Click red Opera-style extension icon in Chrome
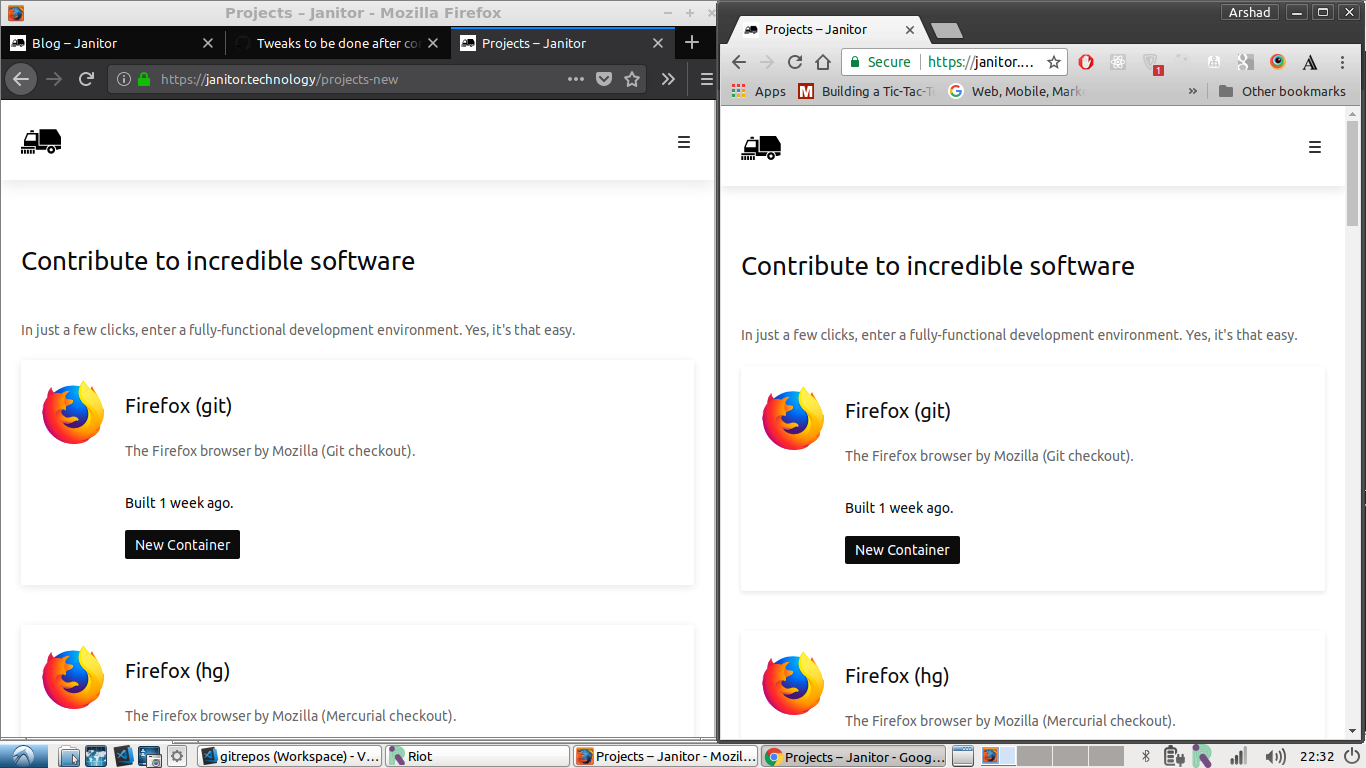Viewport: 1366px width, 768px height. [x=1086, y=62]
